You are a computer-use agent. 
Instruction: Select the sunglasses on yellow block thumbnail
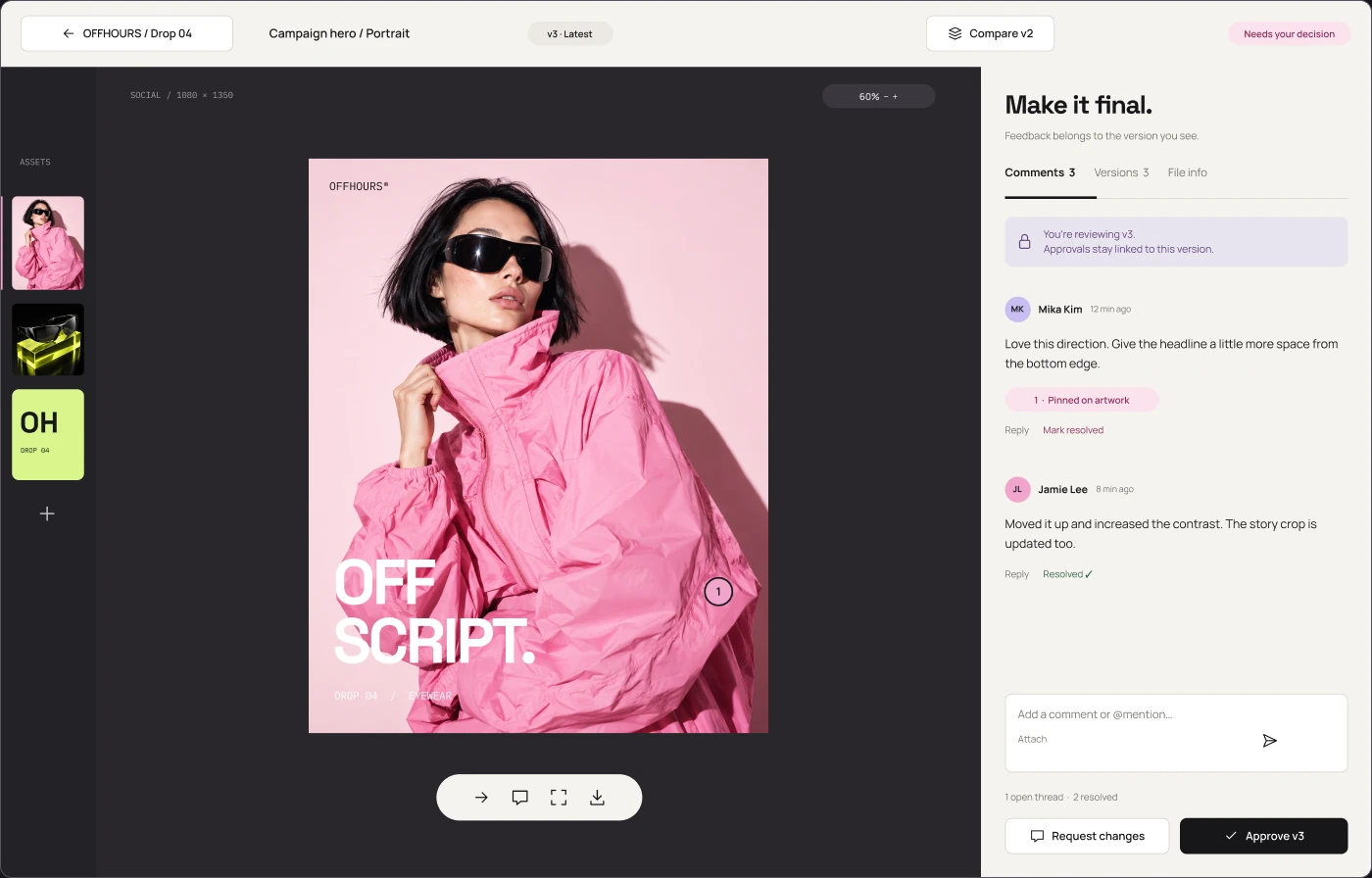pos(48,339)
